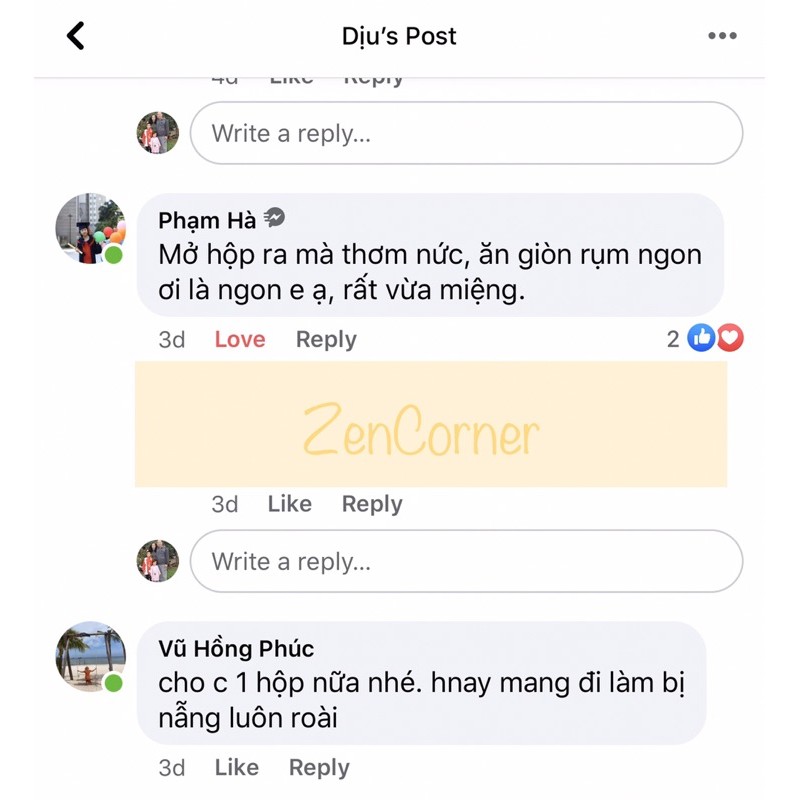Tap the blue thumbs-up reaction icon
The height and width of the screenshot is (800, 800).
tap(701, 338)
